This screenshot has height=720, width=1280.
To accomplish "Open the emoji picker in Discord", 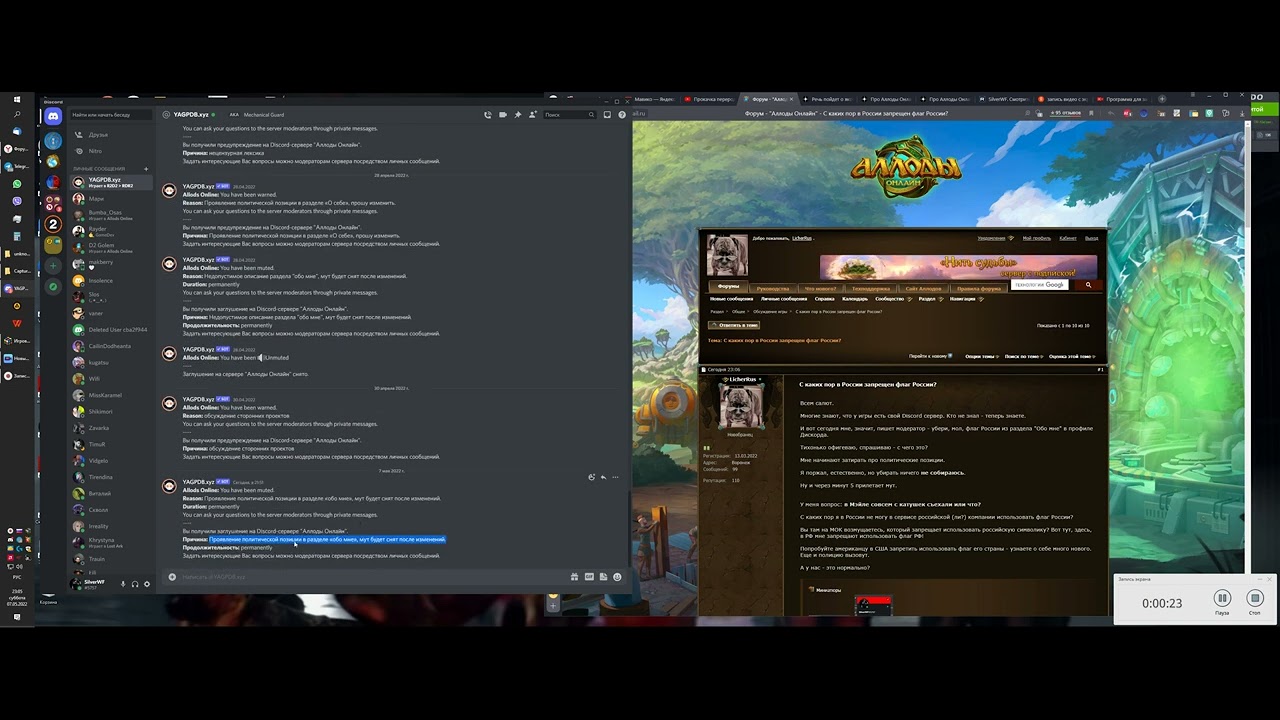I will (x=617, y=577).
